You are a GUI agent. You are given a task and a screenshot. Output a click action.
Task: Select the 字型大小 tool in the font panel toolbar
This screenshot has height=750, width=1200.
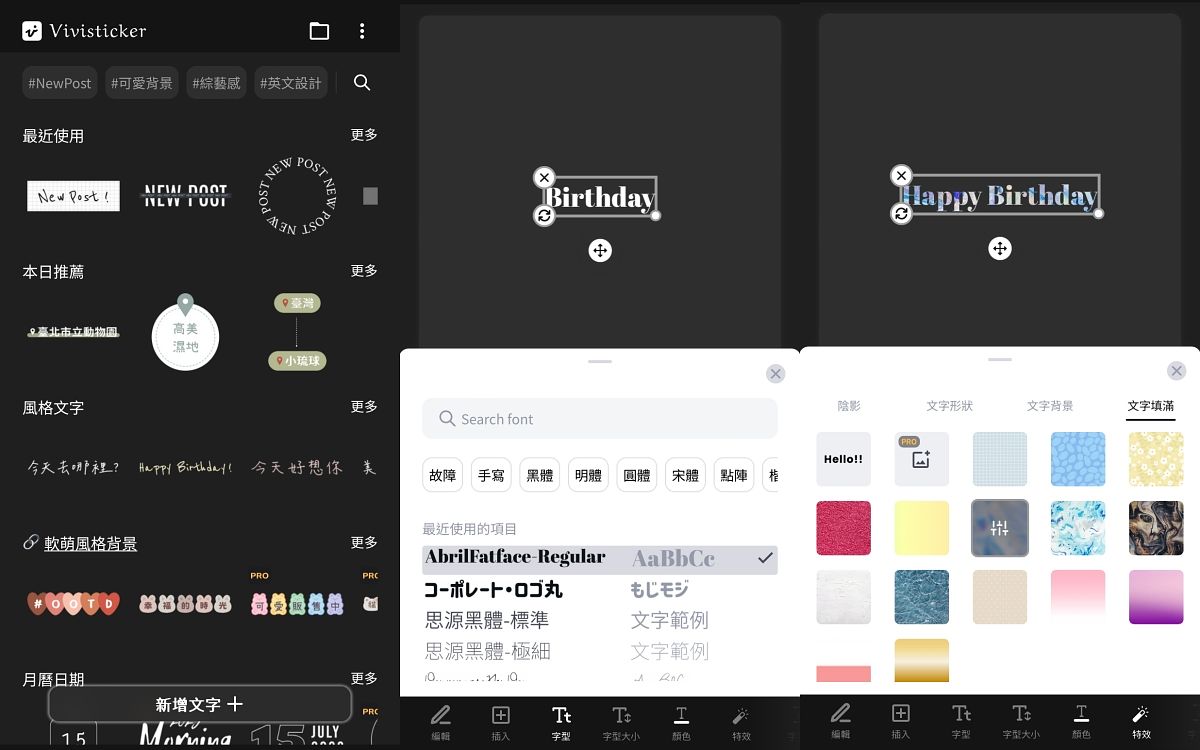[621, 721]
